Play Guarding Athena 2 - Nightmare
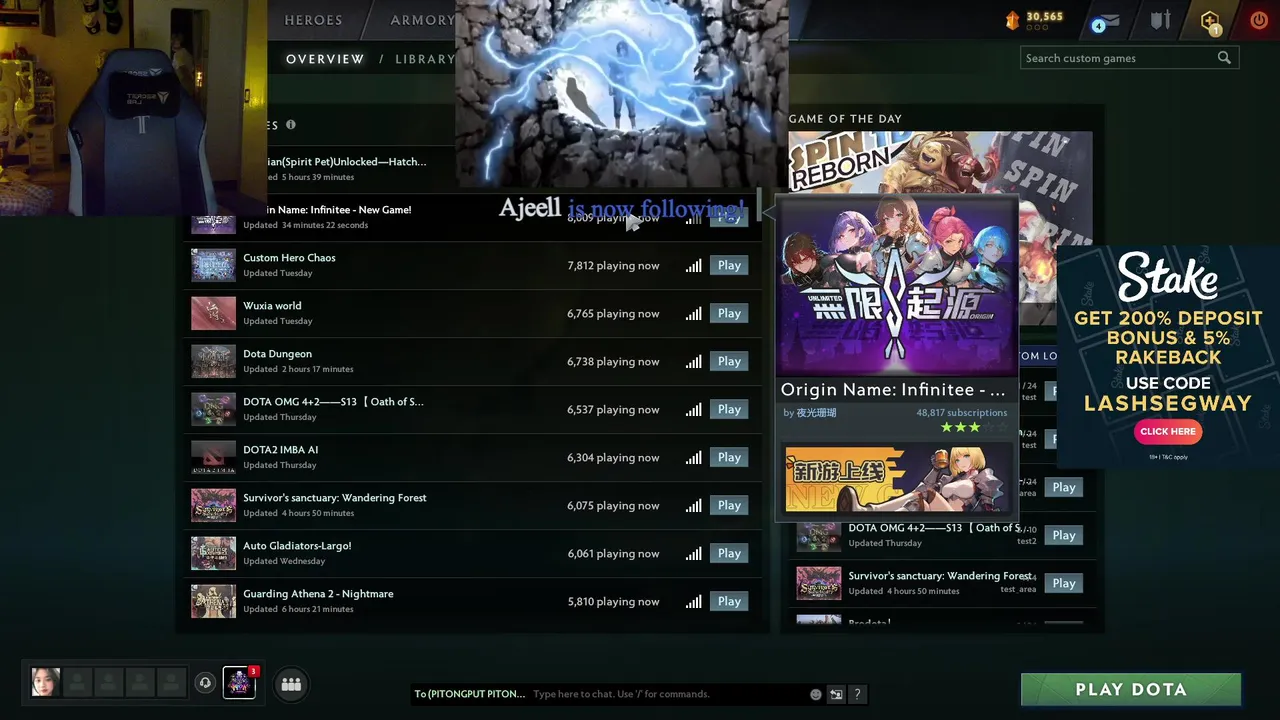Image resolution: width=1280 pixels, height=720 pixels. pos(729,602)
